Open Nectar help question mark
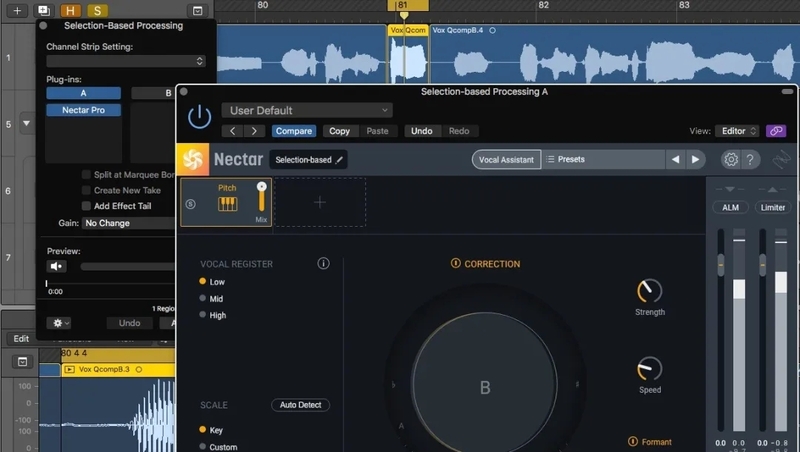This screenshot has width=800, height=452. click(750, 160)
